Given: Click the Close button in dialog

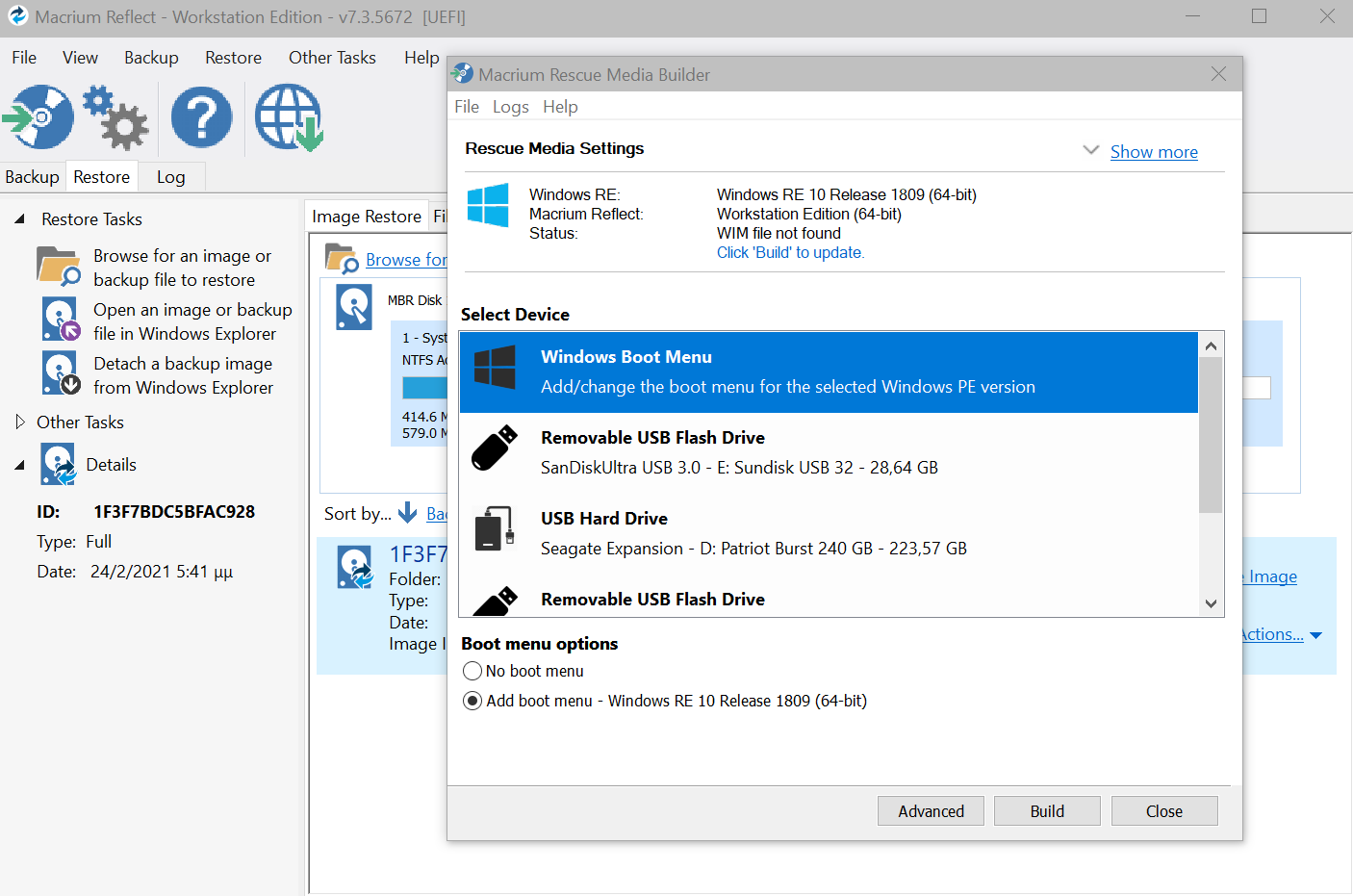Looking at the screenshot, I should click(1164, 811).
